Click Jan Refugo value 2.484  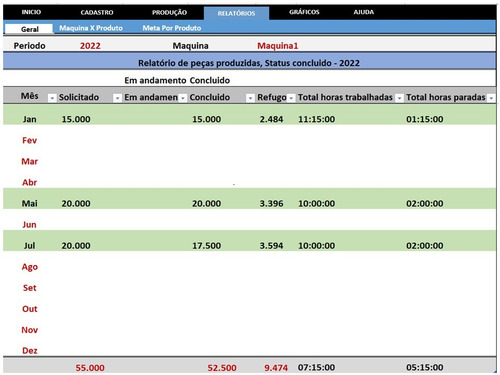tap(271, 119)
